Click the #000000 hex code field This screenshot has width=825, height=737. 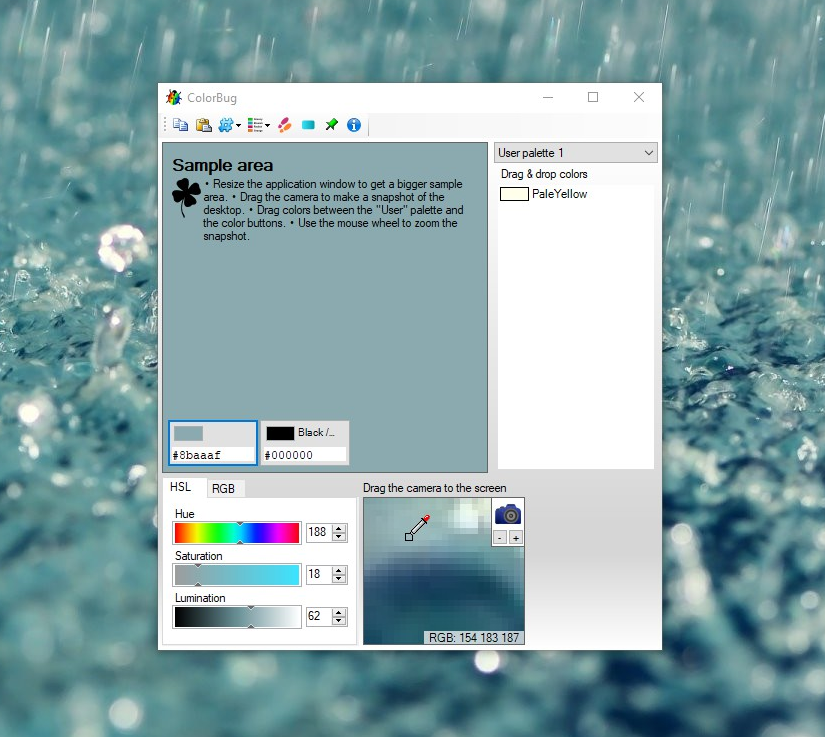(305, 455)
